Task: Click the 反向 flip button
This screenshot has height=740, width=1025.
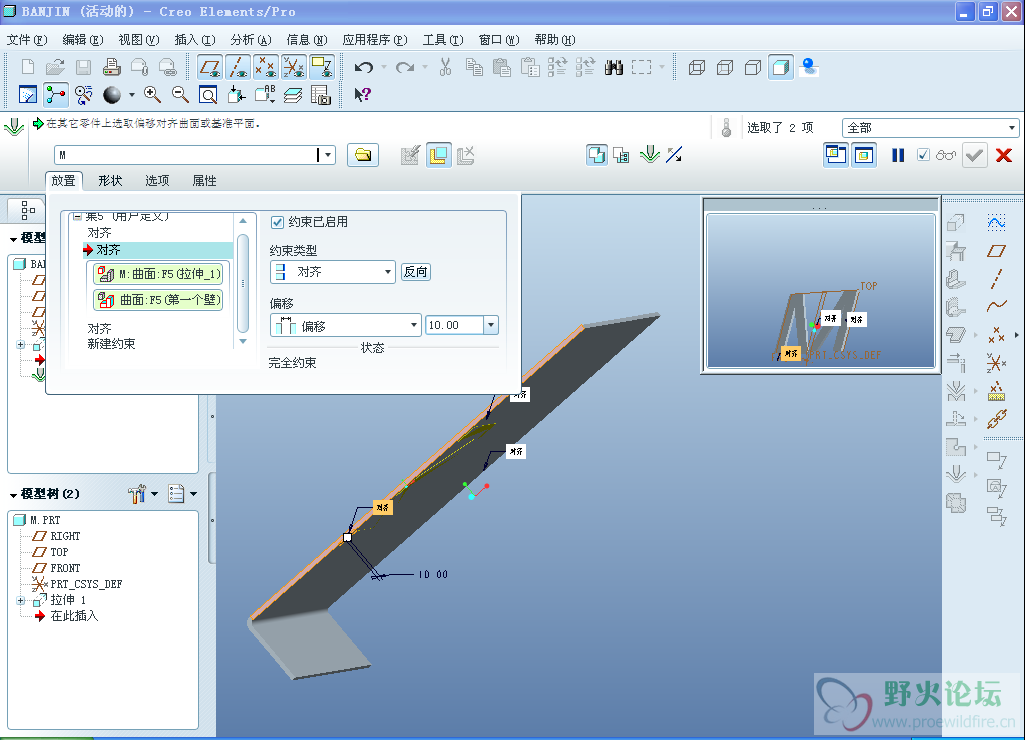Action: (416, 272)
